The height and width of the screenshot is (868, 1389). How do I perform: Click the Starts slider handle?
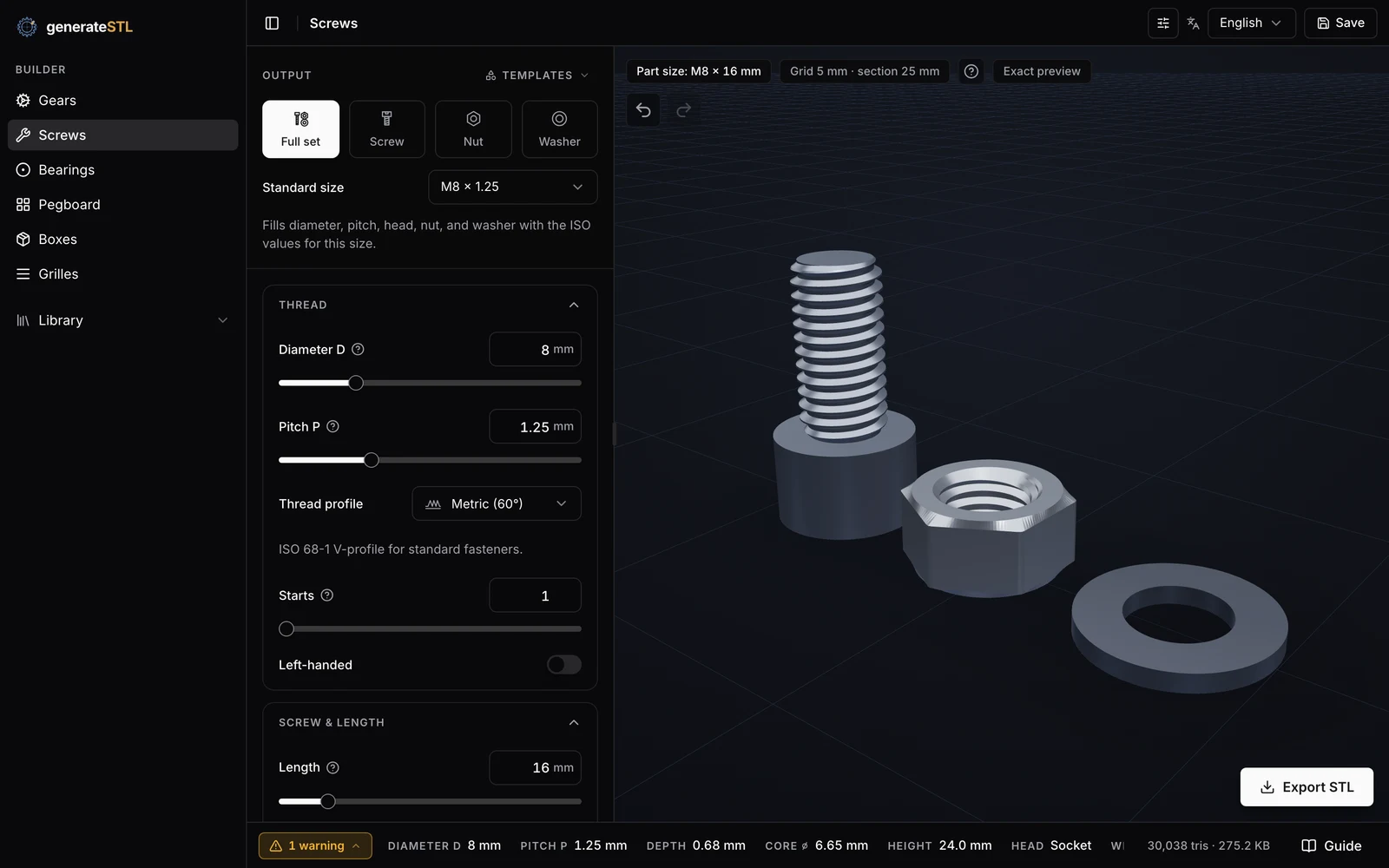pyautogui.click(x=286, y=628)
